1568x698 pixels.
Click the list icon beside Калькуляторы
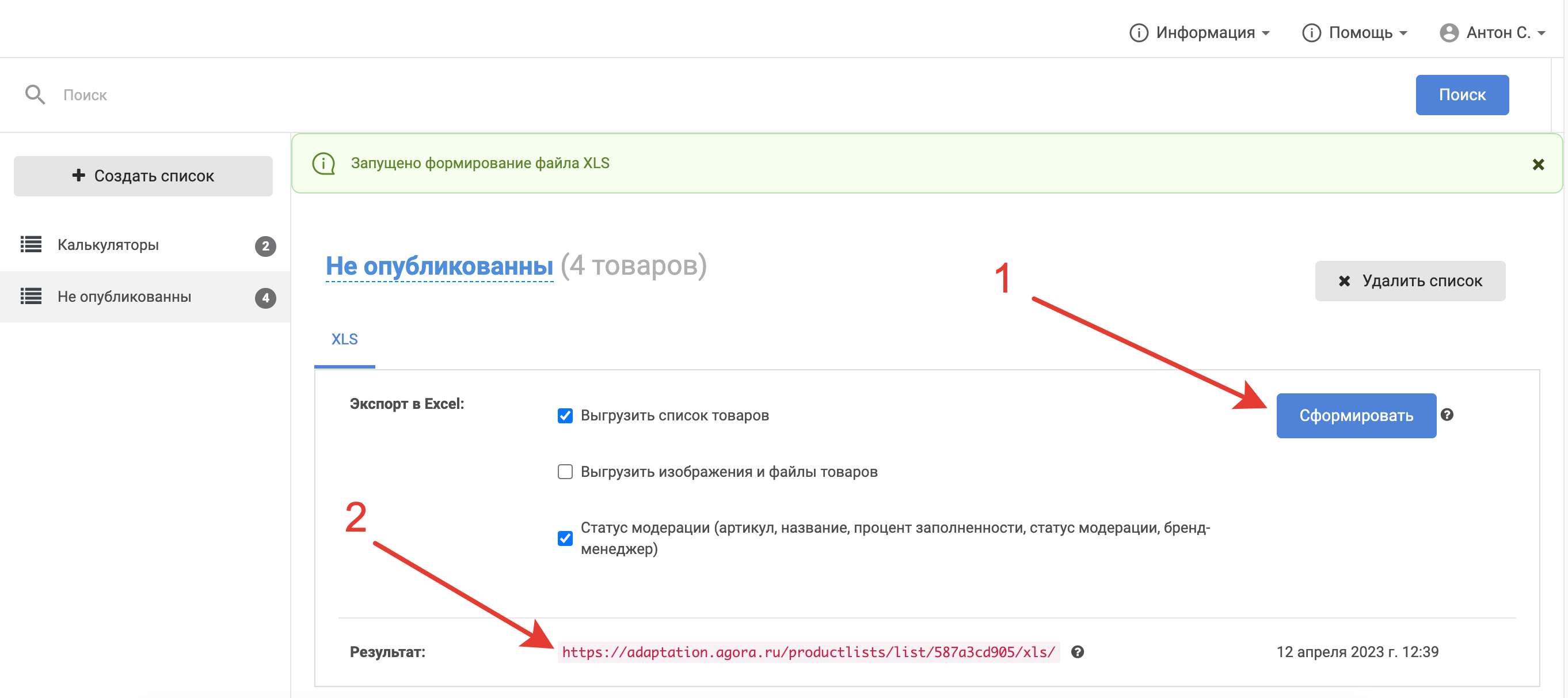tap(31, 245)
